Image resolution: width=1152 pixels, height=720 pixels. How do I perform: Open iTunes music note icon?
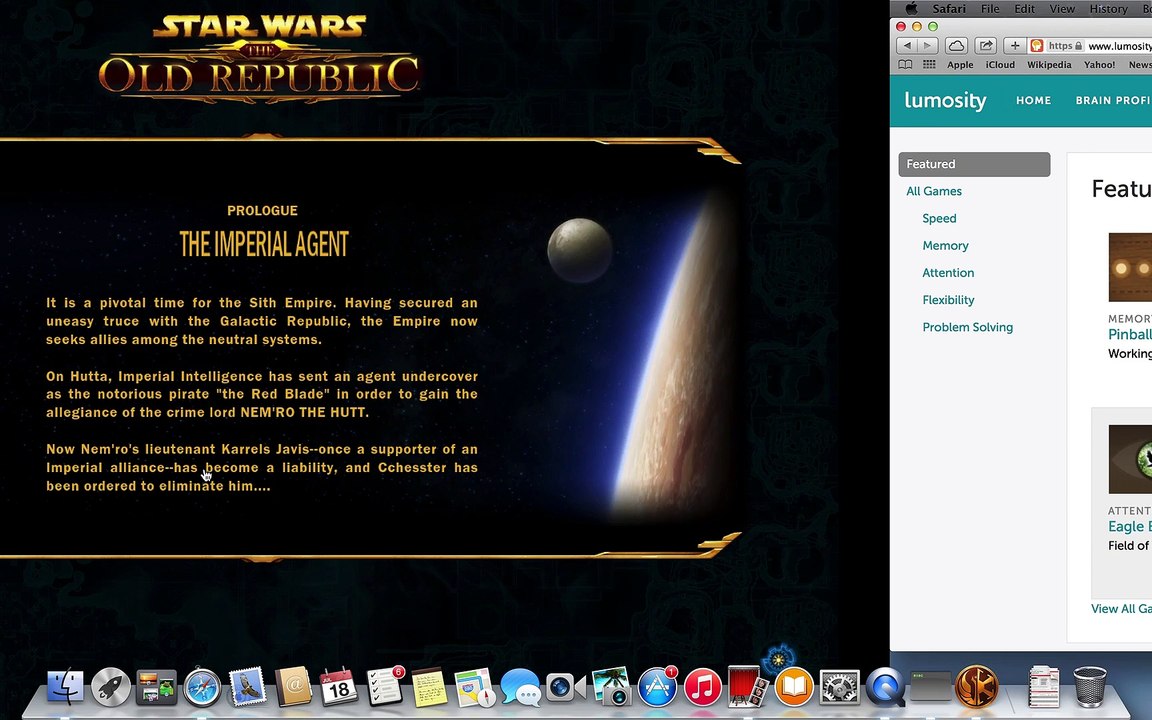pos(703,687)
